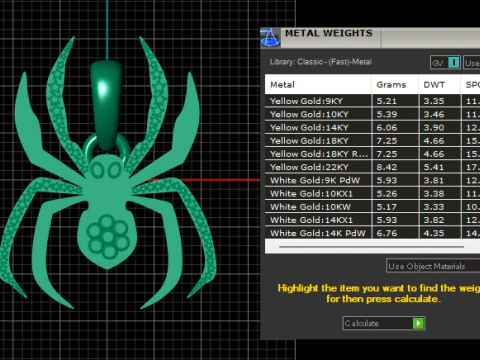The image size is (480, 360).
Task: Click Use Object Materials button
Action: (x=433, y=266)
